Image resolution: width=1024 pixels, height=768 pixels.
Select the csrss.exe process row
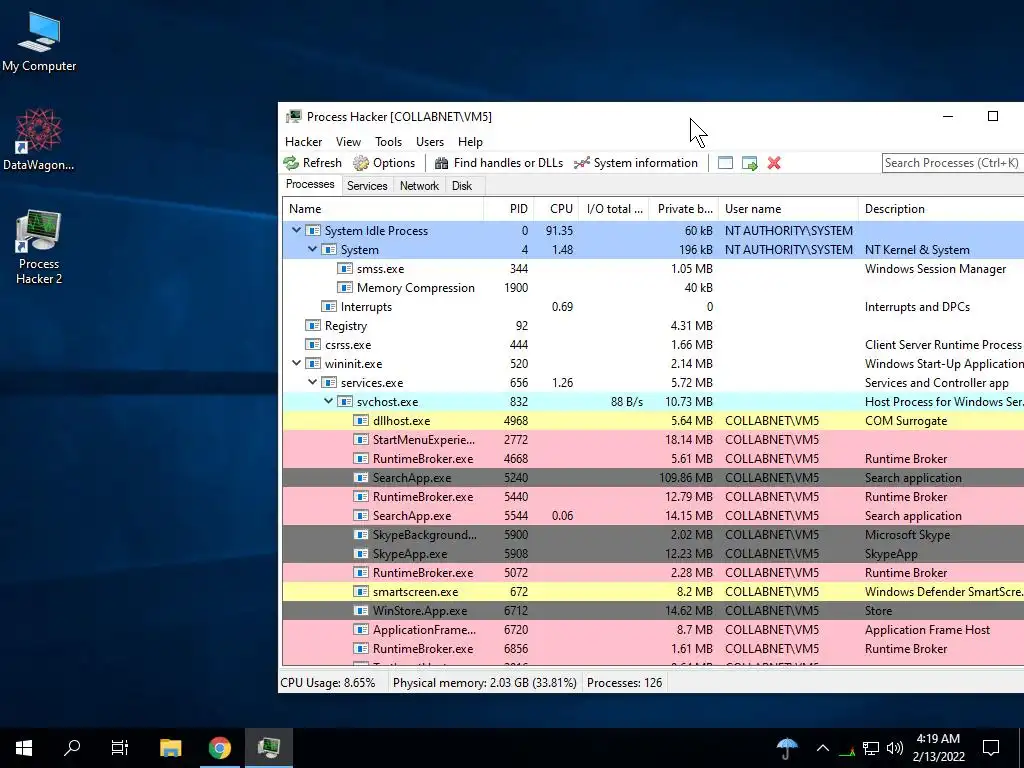pyautogui.click(x=653, y=344)
